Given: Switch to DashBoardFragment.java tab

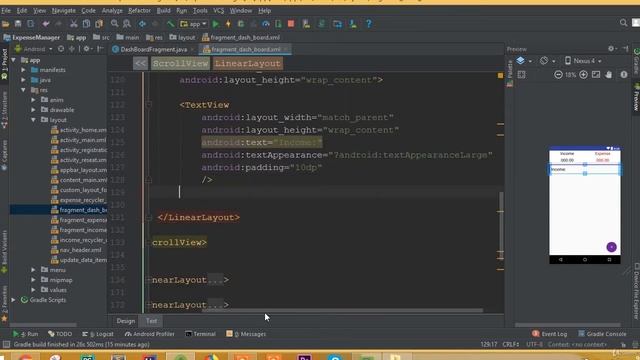Looking at the screenshot, I should tap(153, 49).
